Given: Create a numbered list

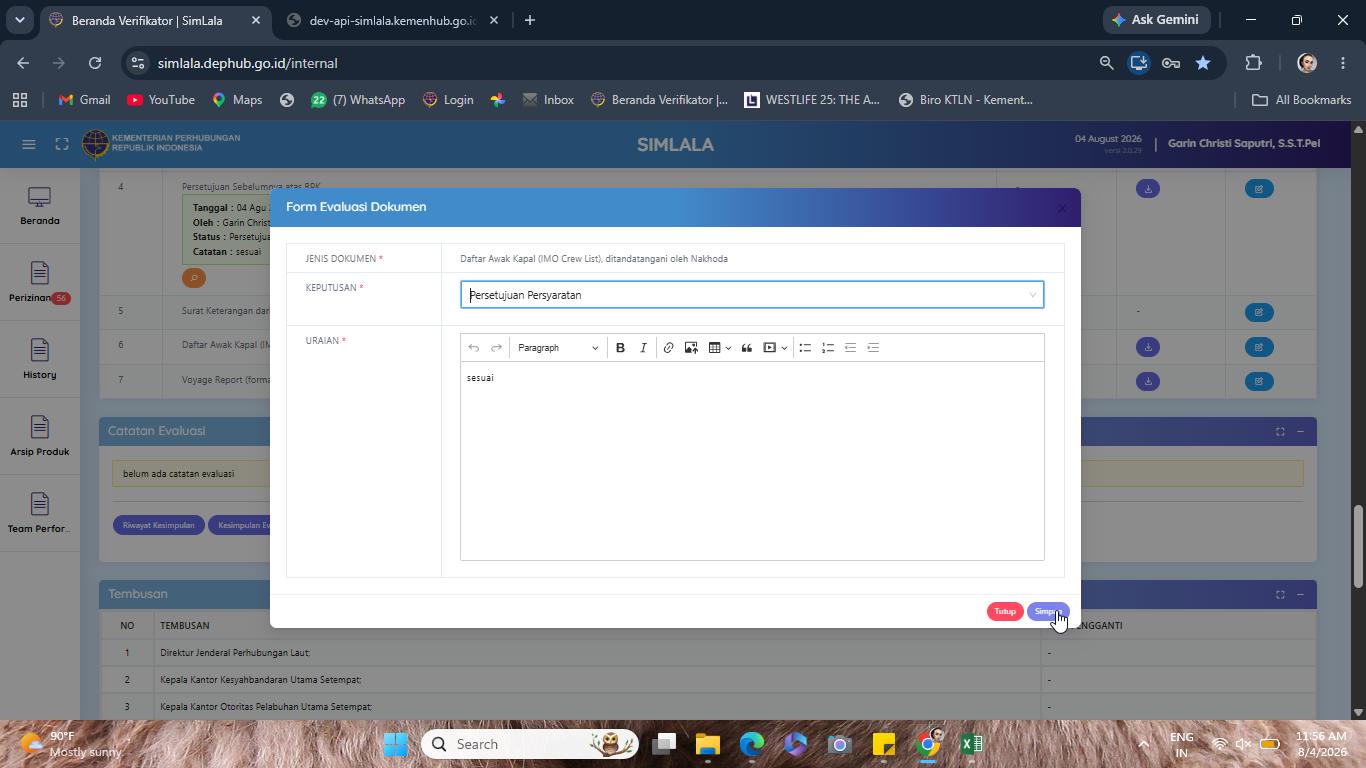Looking at the screenshot, I should (x=828, y=348).
